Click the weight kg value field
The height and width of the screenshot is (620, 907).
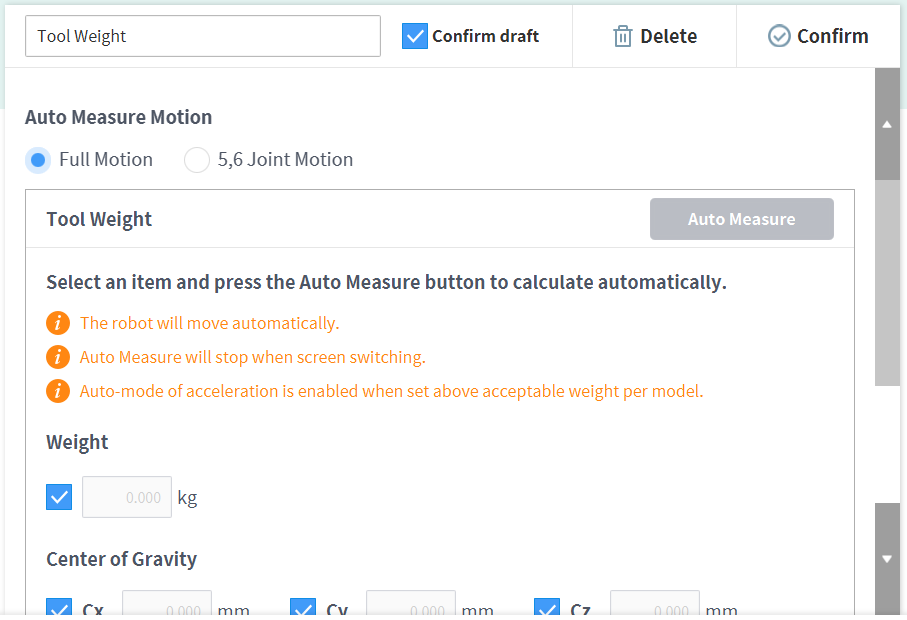(127, 497)
